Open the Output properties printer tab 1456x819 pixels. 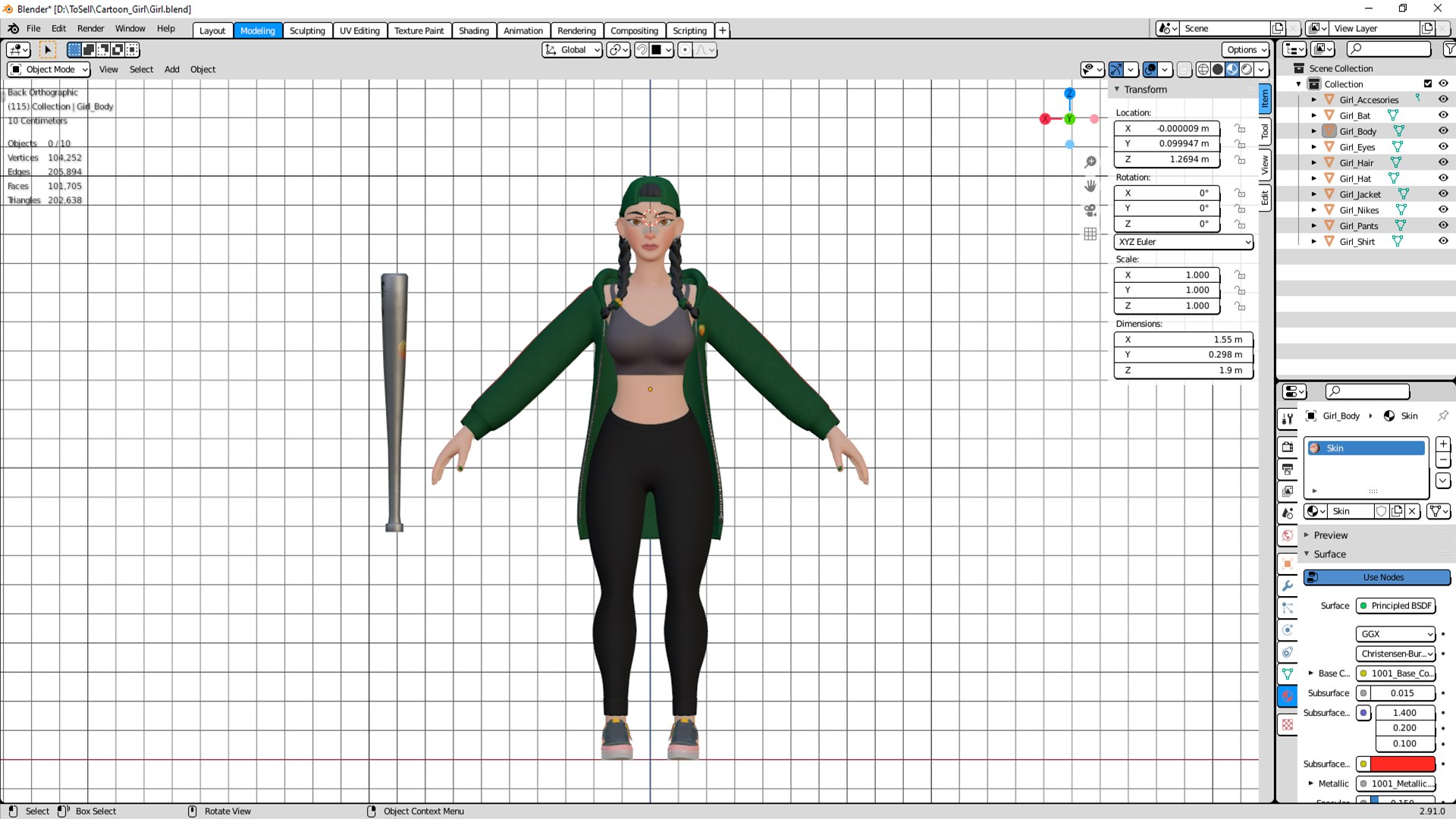(x=1288, y=469)
